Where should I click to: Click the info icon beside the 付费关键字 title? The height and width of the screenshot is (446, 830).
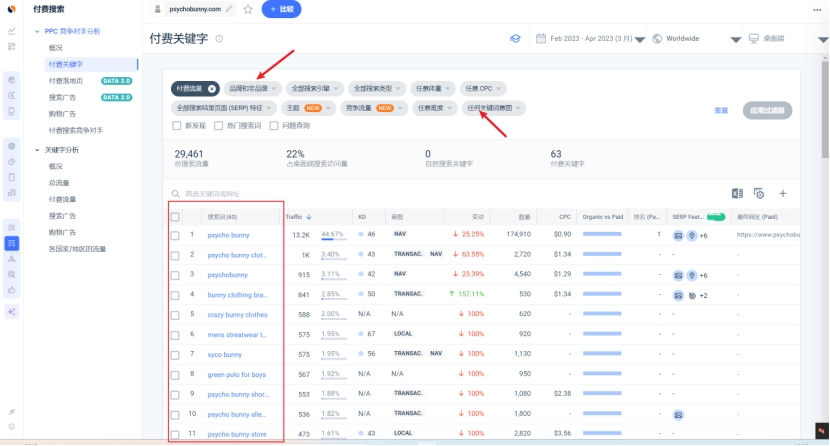[219, 39]
